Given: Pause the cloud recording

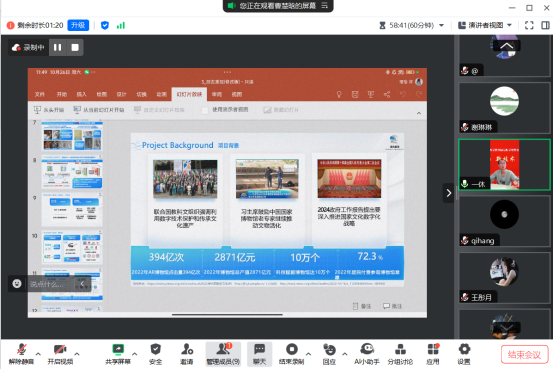Looking at the screenshot, I should click(x=57, y=47).
